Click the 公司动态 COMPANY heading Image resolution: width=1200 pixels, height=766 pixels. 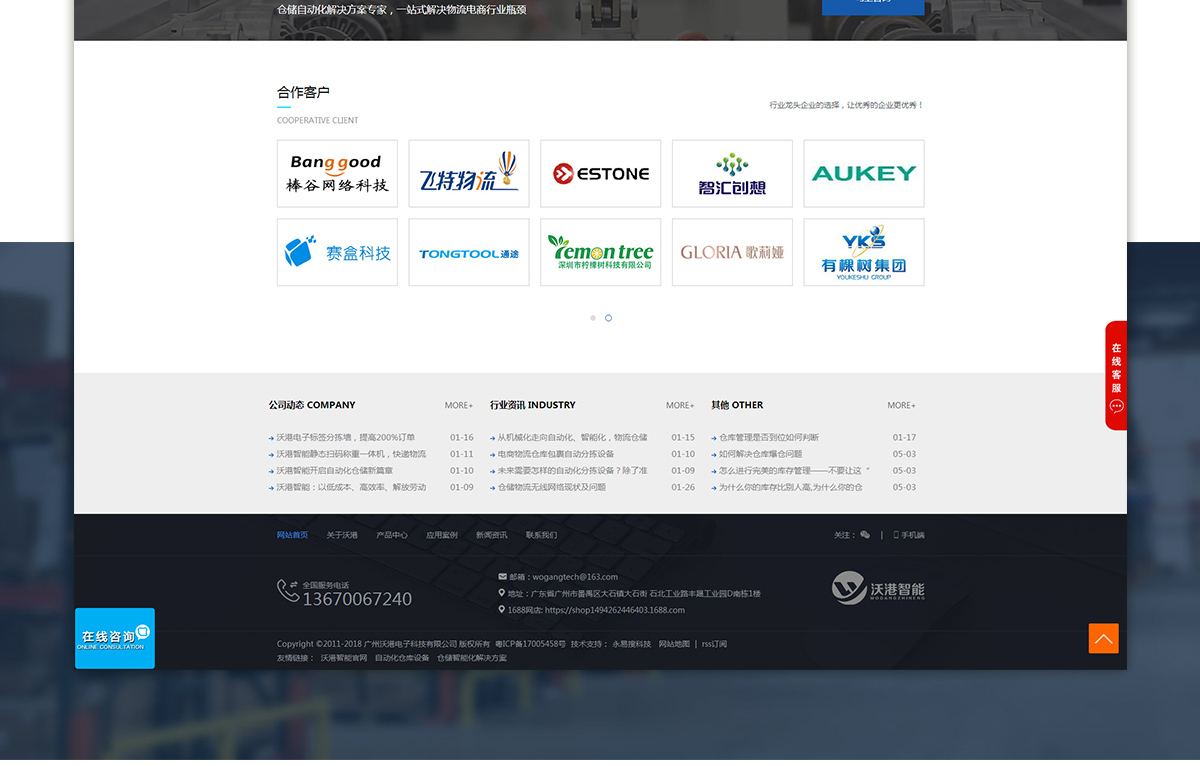point(312,405)
